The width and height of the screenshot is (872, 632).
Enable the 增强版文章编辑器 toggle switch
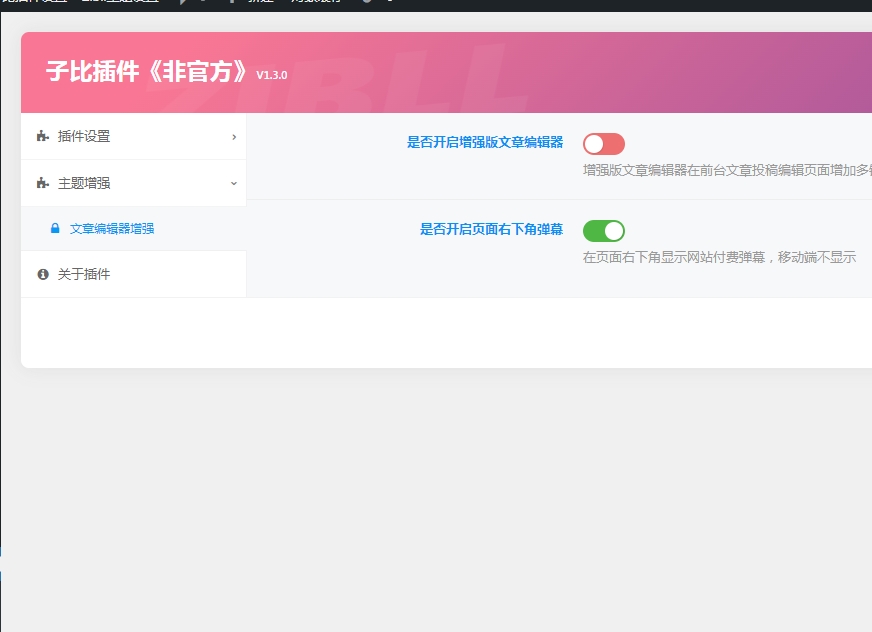(604, 144)
